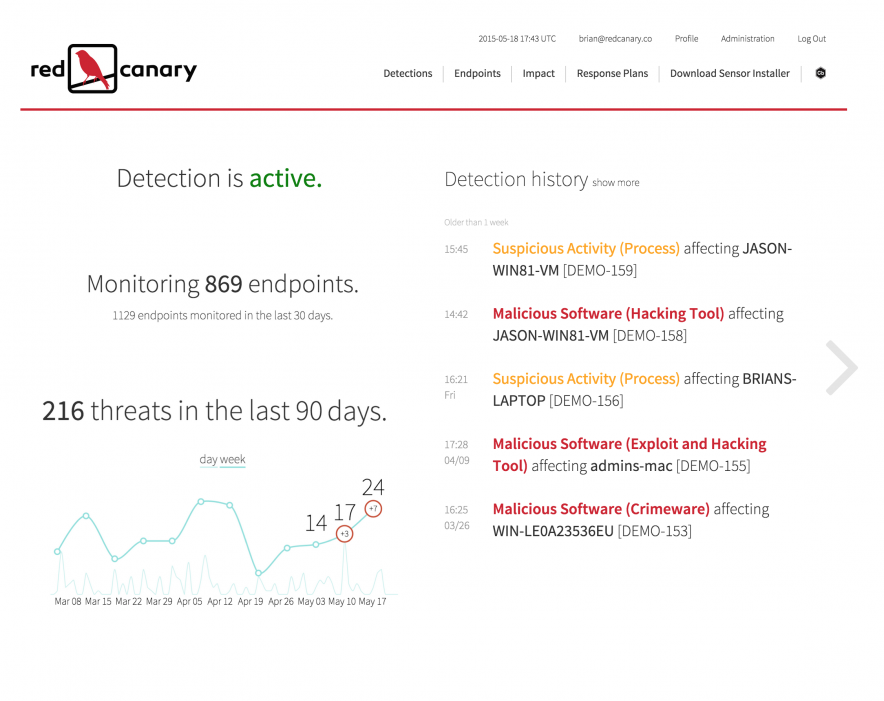Click the +3 red circle chart marker
The height and width of the screenshot is (701, 884).
click(344, 534)
